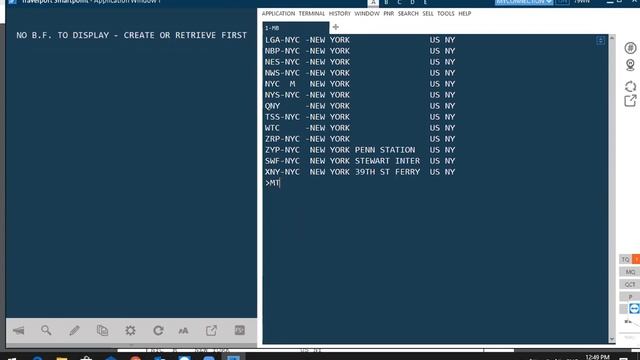
Task: Click the >MT command input line
Action: coord(272,183)
